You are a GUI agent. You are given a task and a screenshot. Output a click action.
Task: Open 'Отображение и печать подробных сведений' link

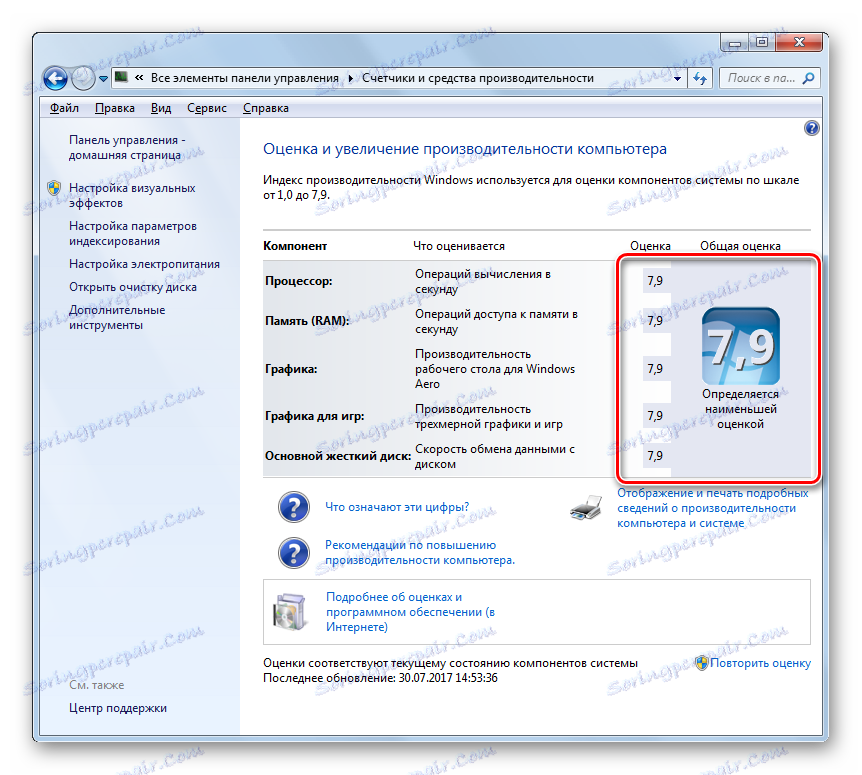tap(712, 508)
